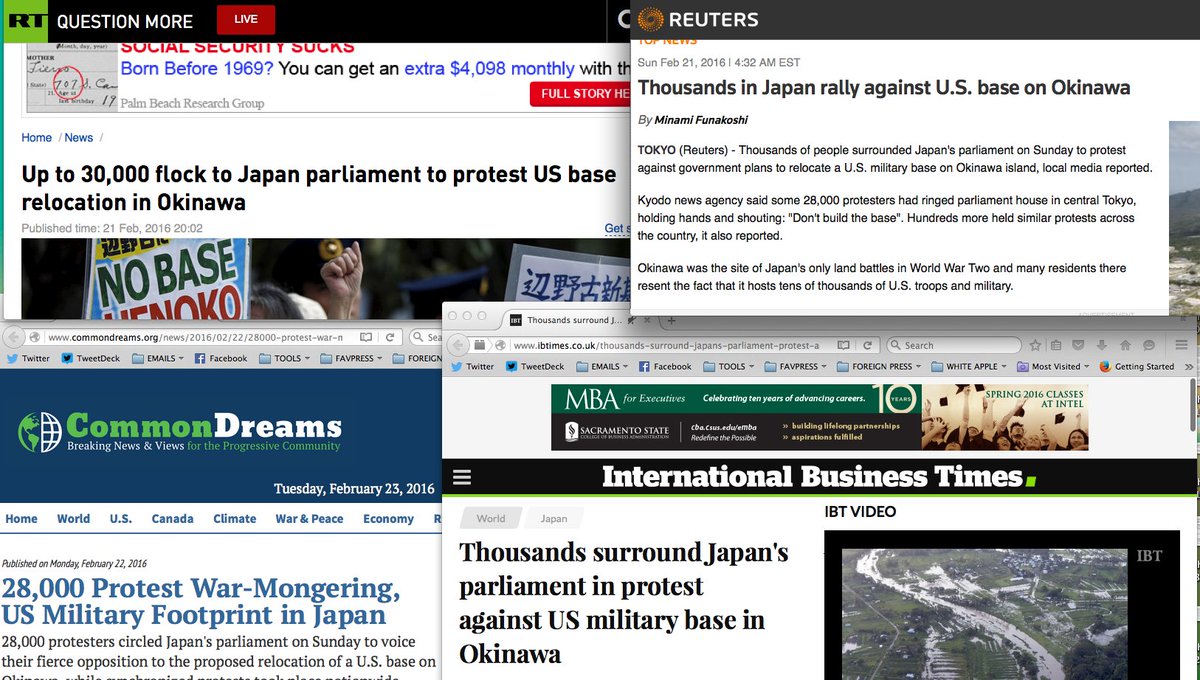Expand the FAVPRESS folder in CommonDreams window
Screen dimensions: 1200x680
pyautogui.click(x=351, y=358)
